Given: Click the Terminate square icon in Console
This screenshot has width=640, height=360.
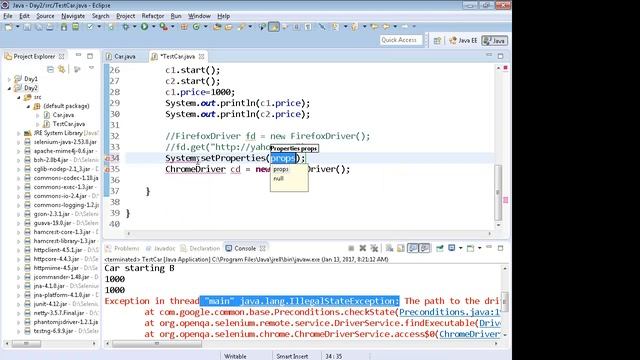Looking at the screenshot, I should point(351,248).
